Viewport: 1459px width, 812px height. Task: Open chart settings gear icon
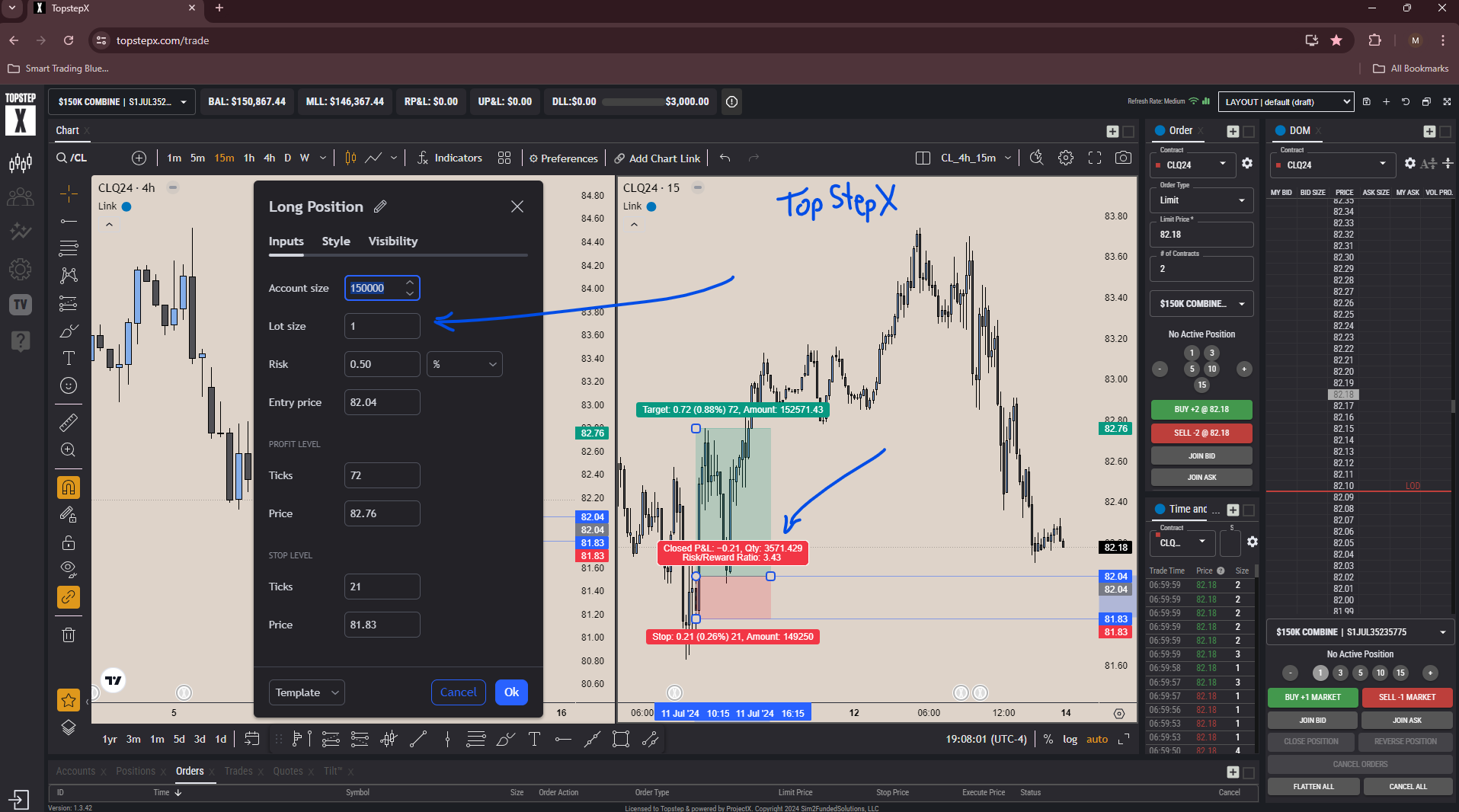click(1065, 158)
